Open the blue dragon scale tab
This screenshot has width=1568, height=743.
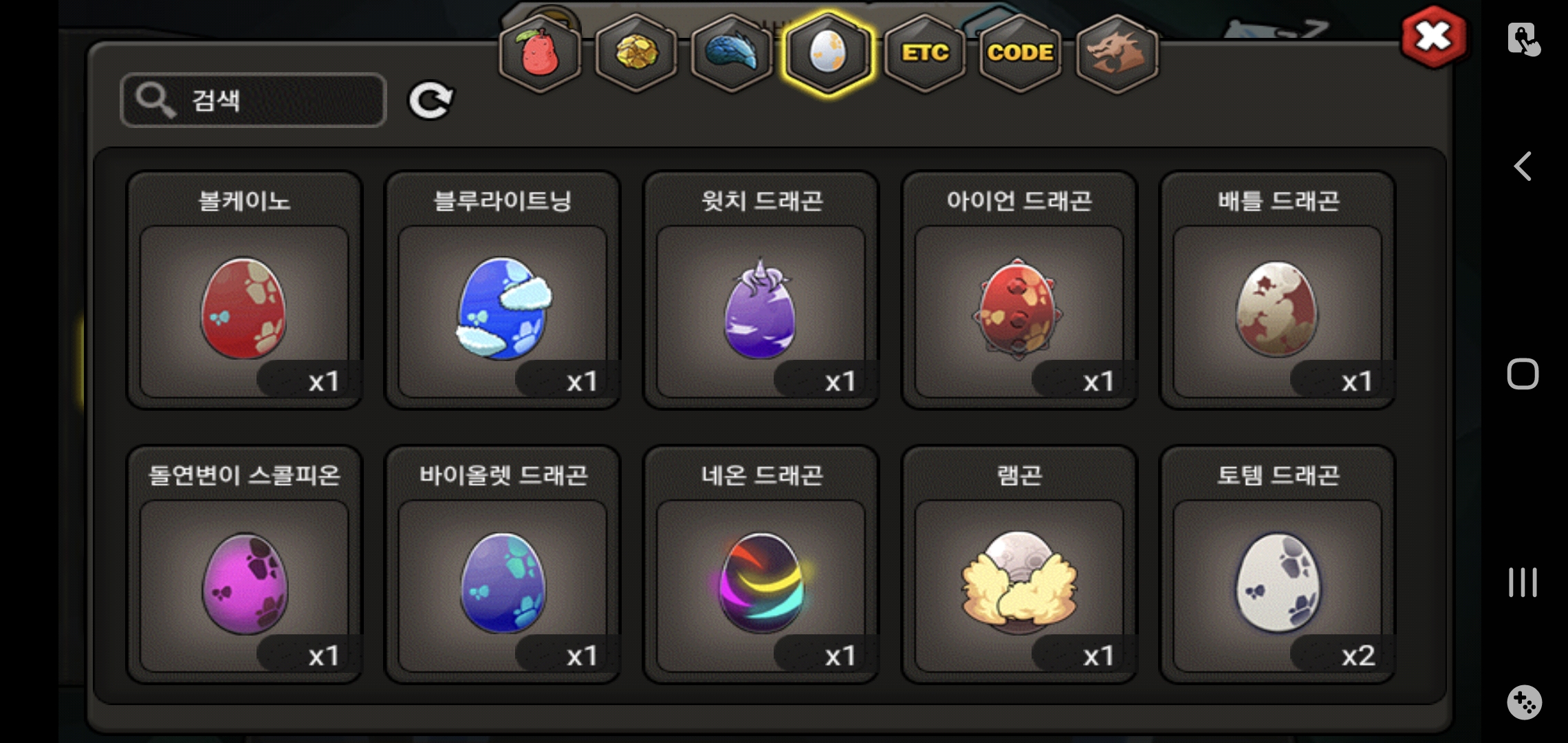pyautogui.click(x=732, y=53)
